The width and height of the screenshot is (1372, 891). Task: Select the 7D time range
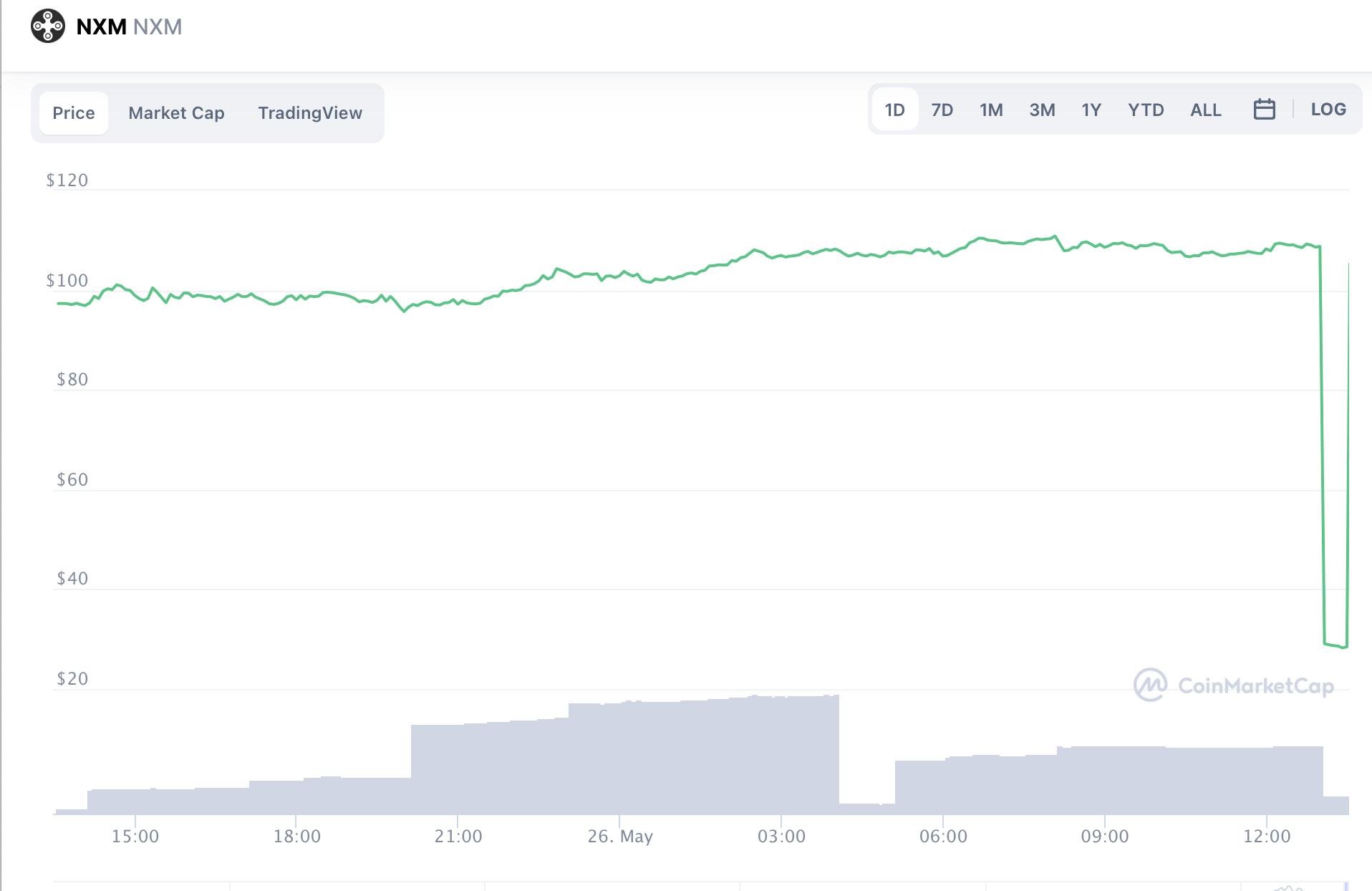click(x=942, y=110)
